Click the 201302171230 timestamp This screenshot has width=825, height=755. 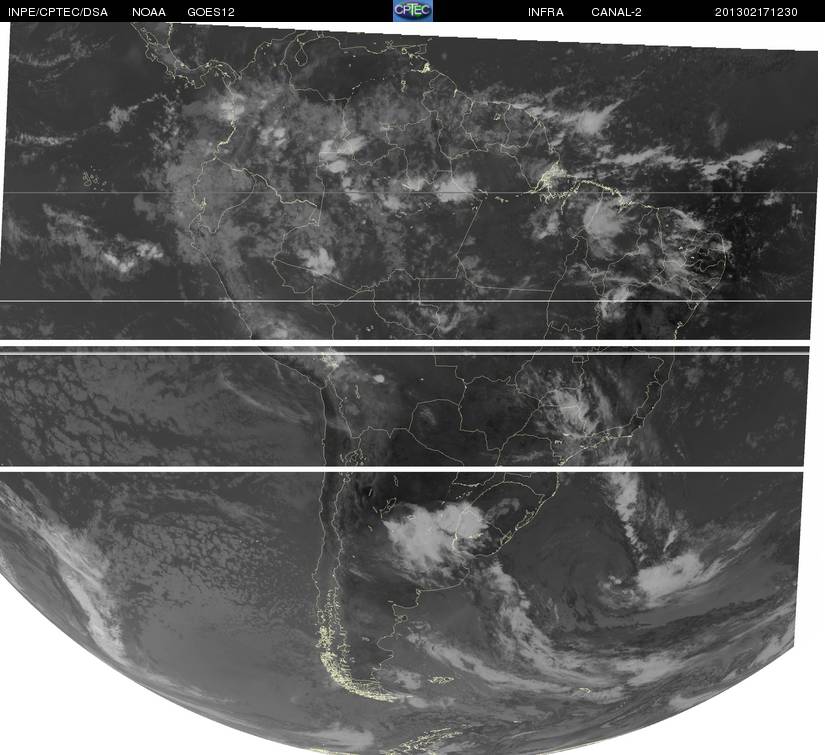click(756, 12)
